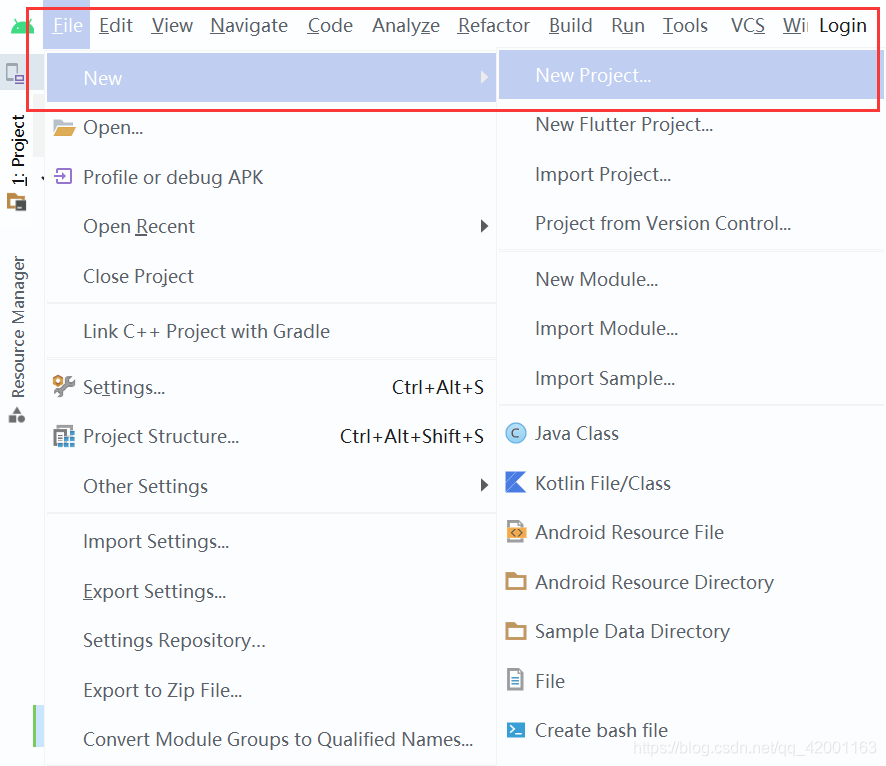The height and width of the screenshot is (766, 886).
Task: Select Settings Repository...
Action: pos(271,640)
